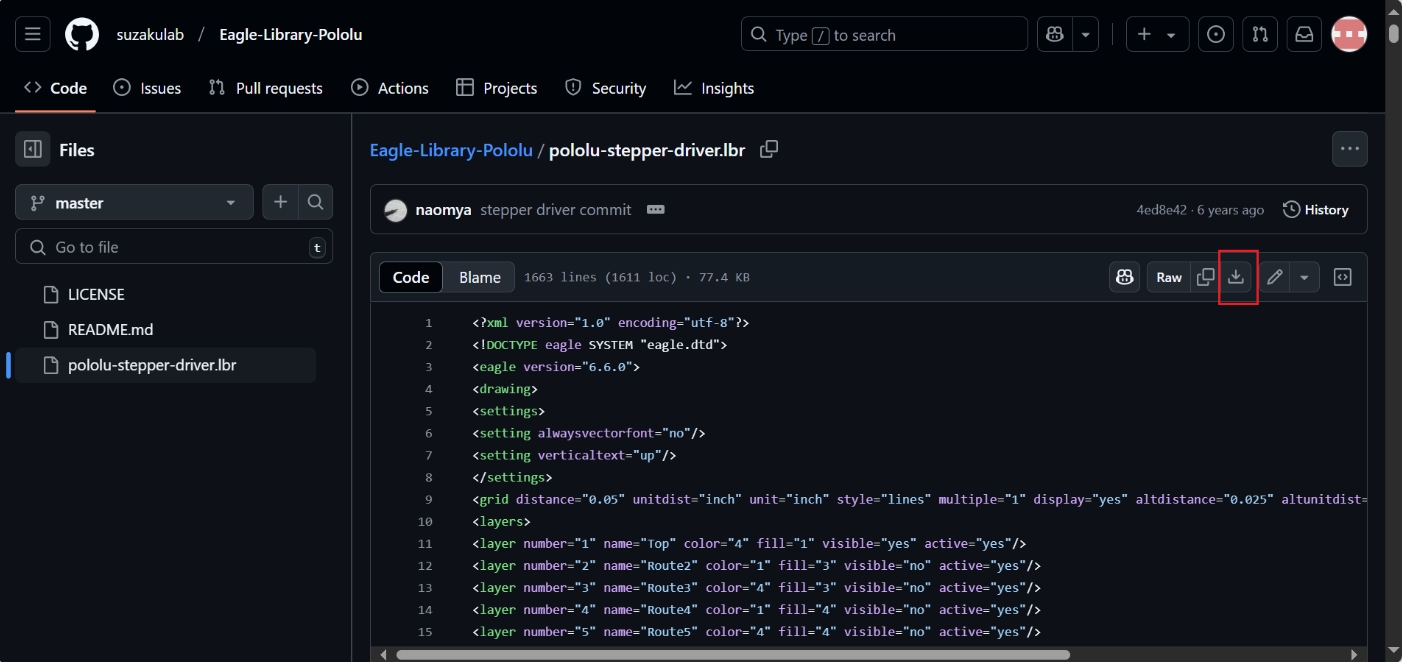Open naomya's author profile link
The width and height of the screenshot is (1402, 662).
[443, 210]
